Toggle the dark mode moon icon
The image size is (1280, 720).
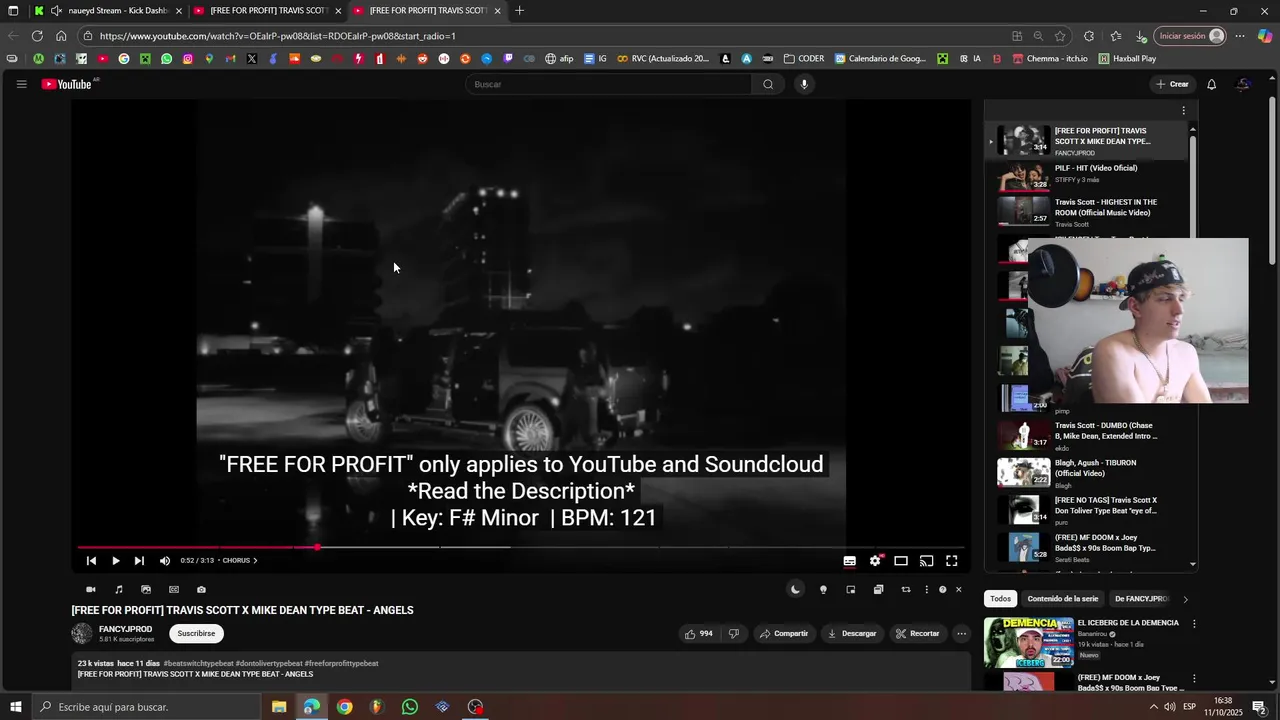pos(796,590)
